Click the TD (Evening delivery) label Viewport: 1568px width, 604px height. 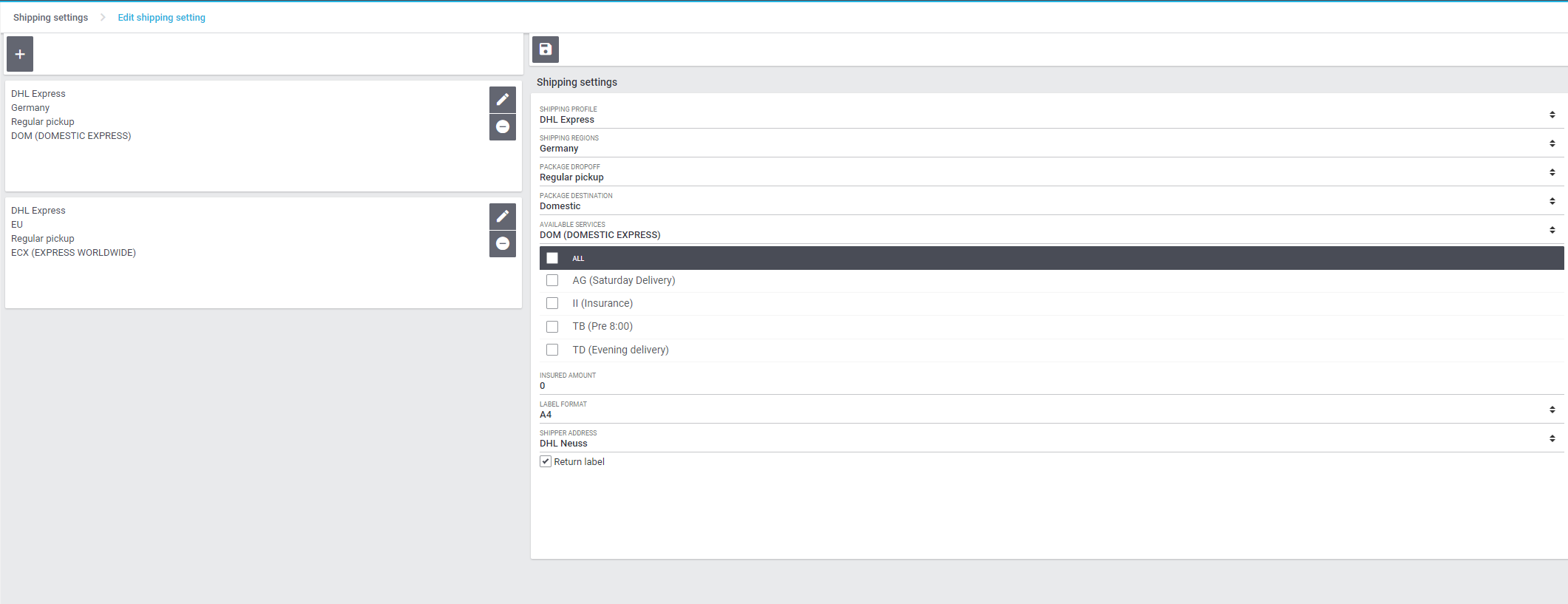pos(620,350)
